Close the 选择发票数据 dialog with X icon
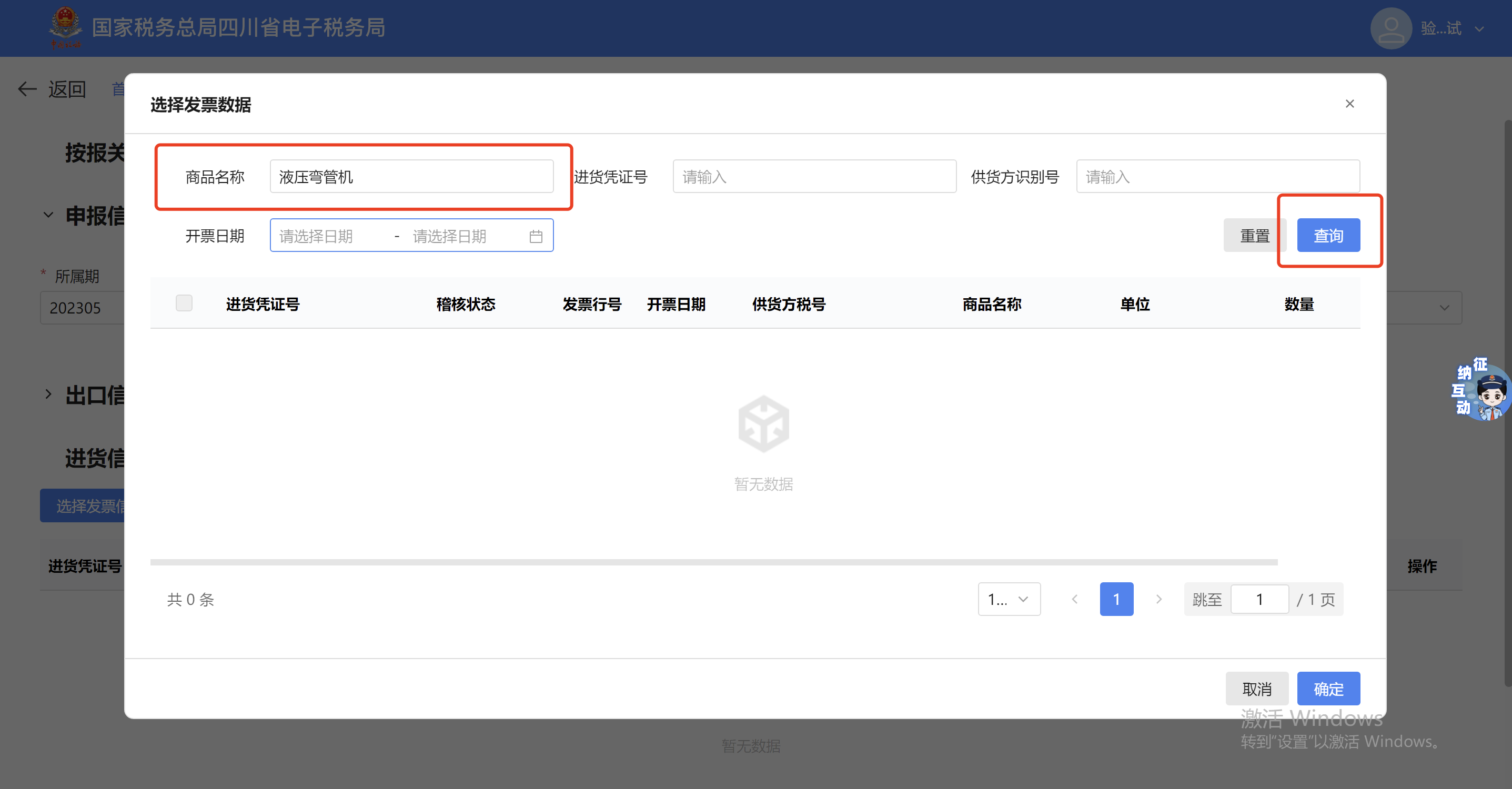Viewport: 1512px width, 789px height. point(1349,104)
